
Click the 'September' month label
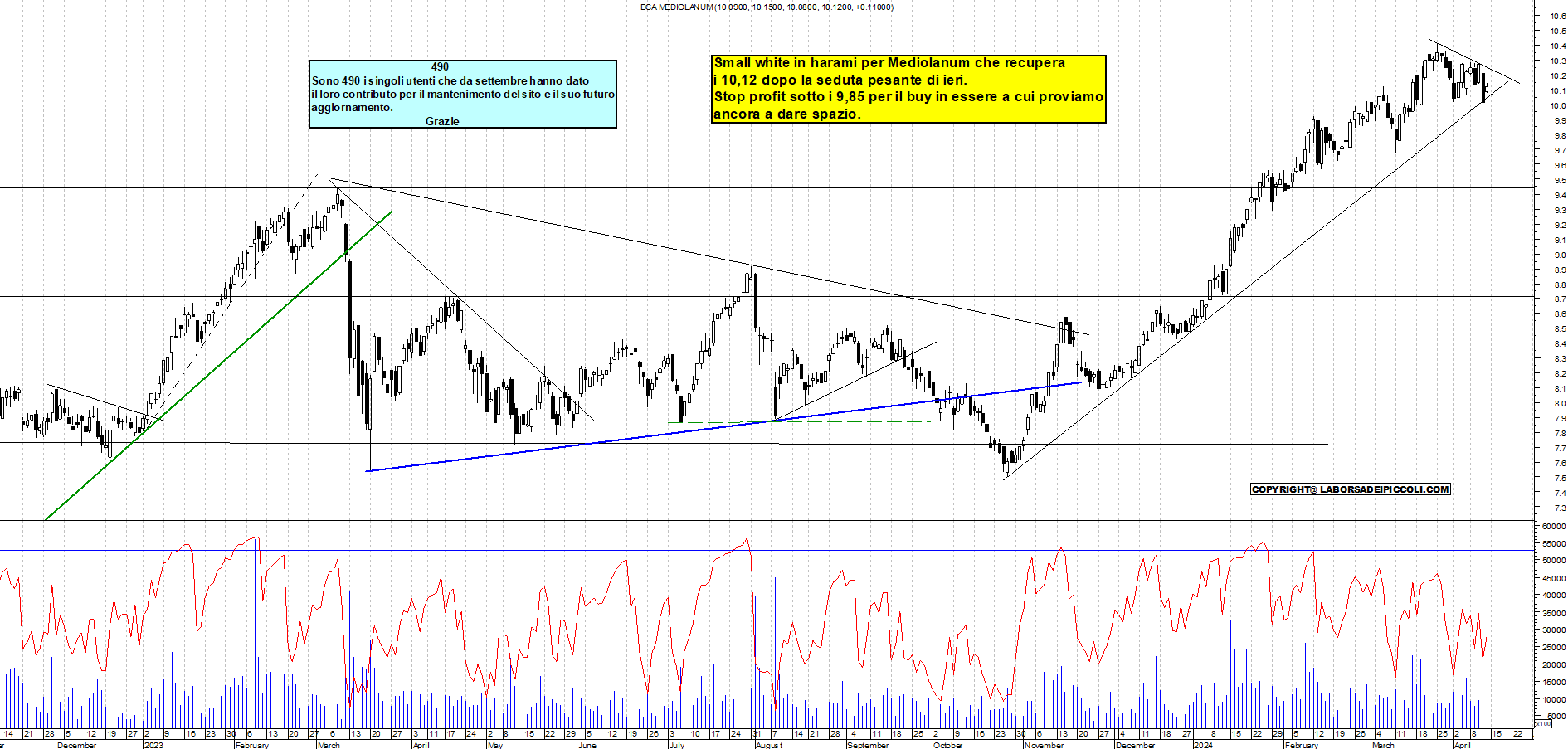coord(869,745)
